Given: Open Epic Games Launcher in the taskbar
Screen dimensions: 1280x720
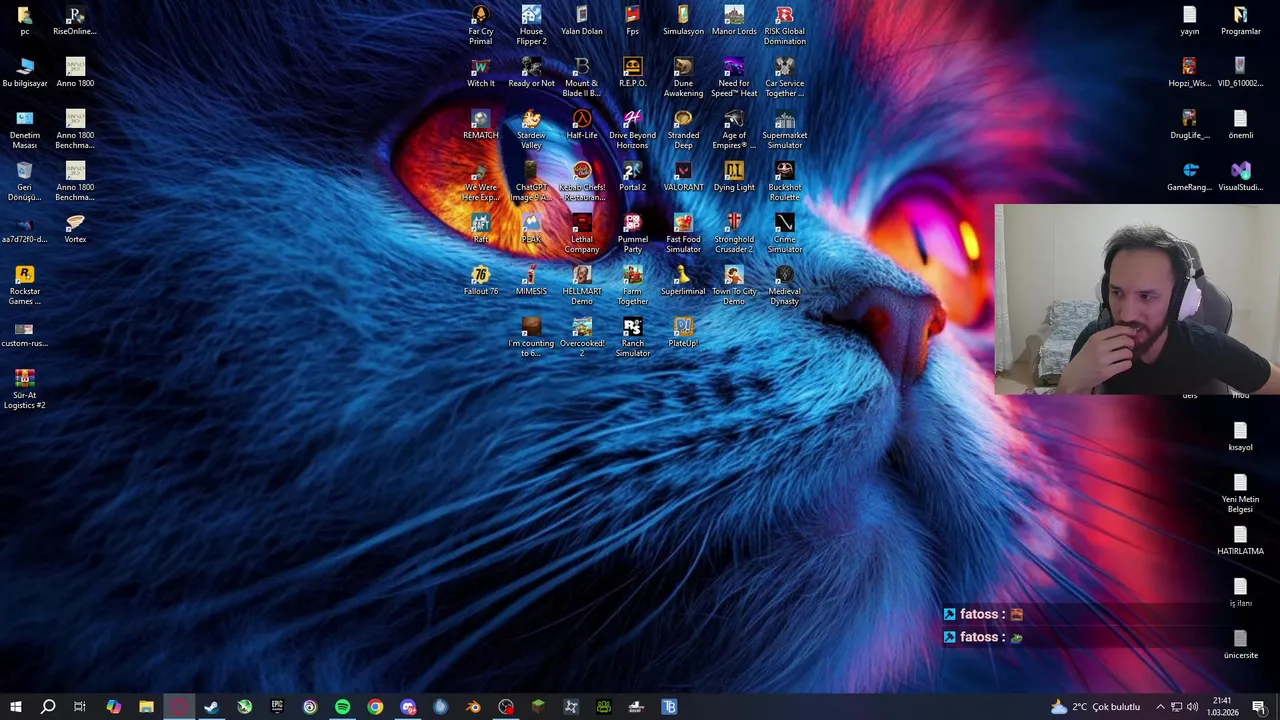Looking at the screenshot, I should pyautogui.click(x=277, y=707).
